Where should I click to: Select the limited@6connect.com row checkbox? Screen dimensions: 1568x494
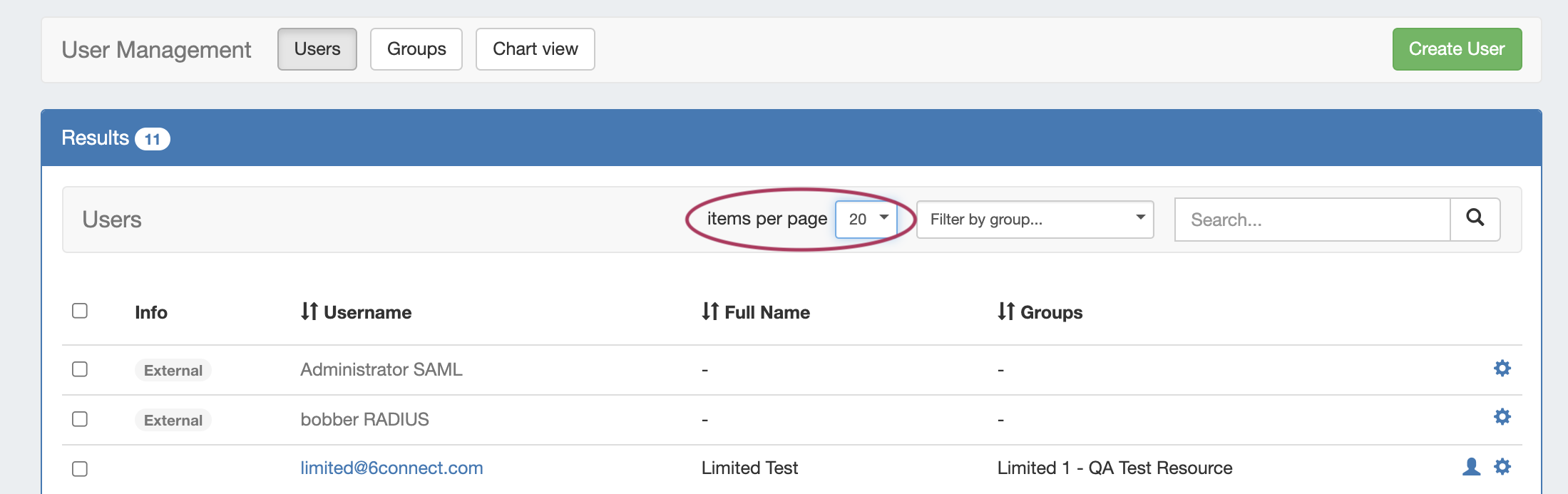pos(80,469)
